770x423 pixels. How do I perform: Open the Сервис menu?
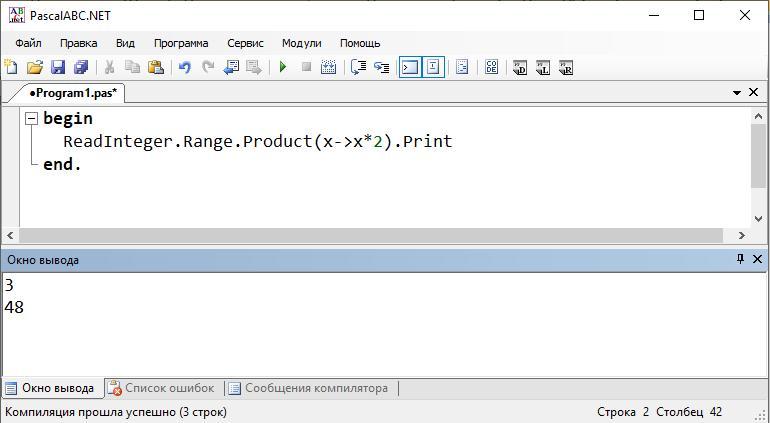(x=246, y=43)
